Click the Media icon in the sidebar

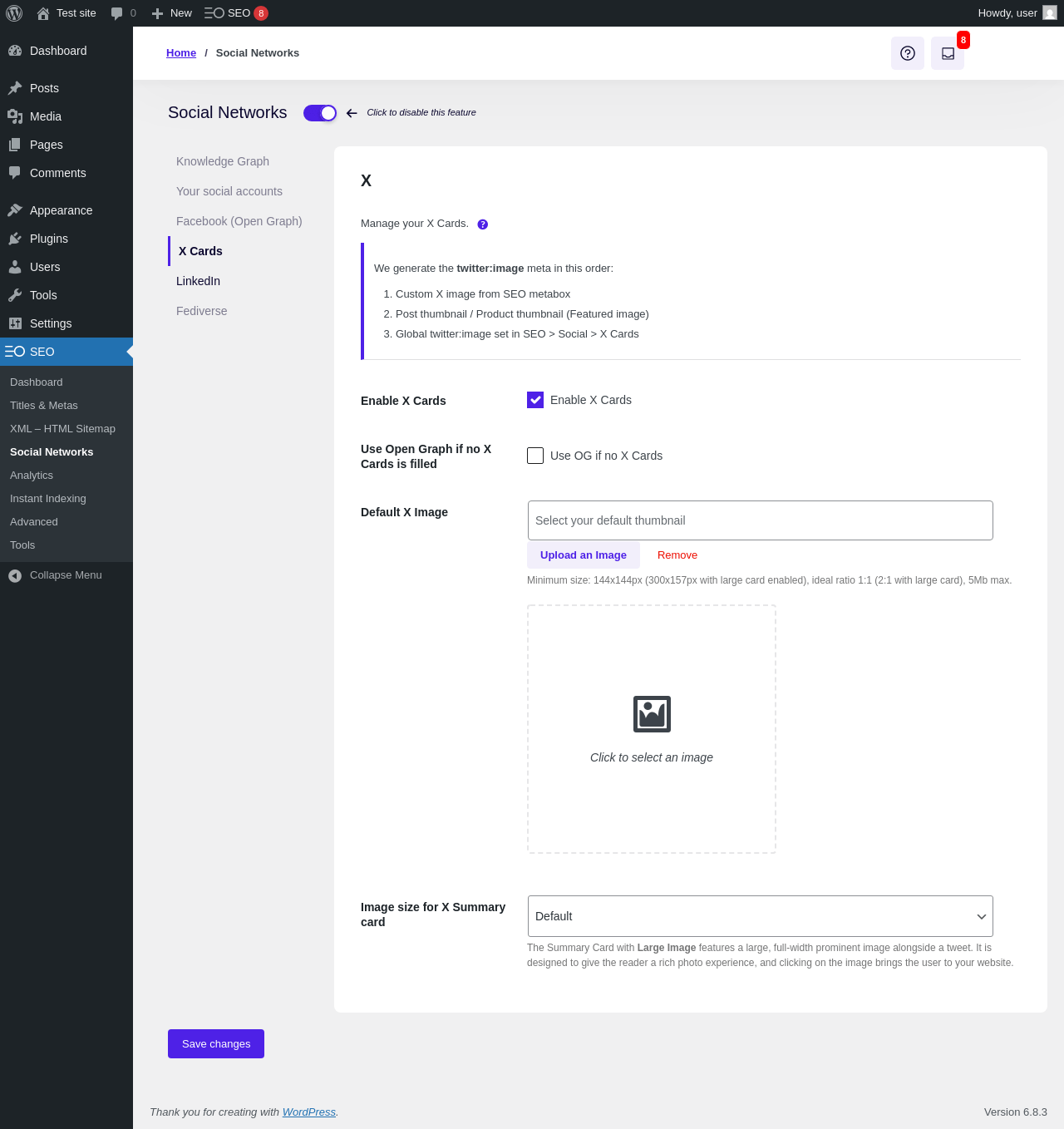pyautogui.click(x=15, y=116)
